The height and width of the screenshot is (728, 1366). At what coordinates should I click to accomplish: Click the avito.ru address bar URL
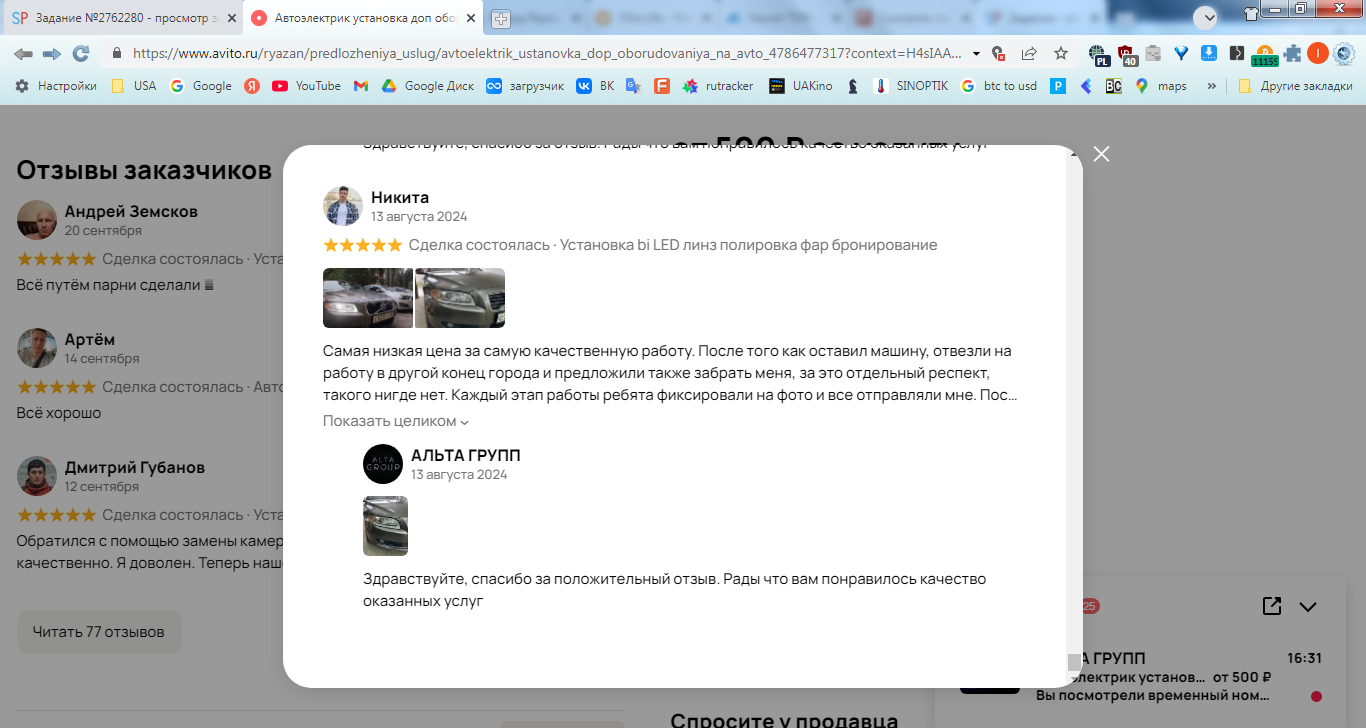tap(547, 53)
